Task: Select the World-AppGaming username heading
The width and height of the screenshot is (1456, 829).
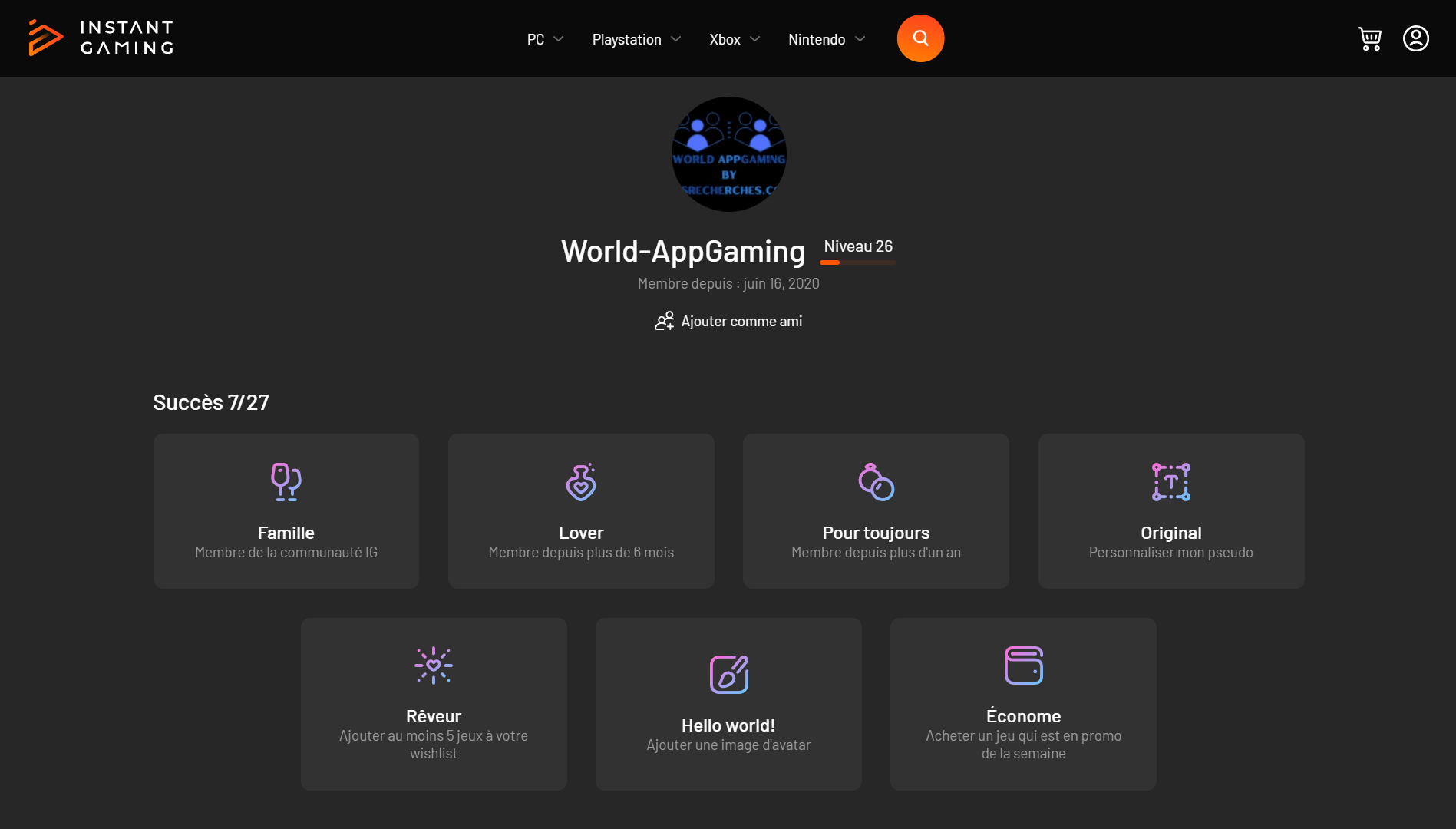Action: [683, 251]
